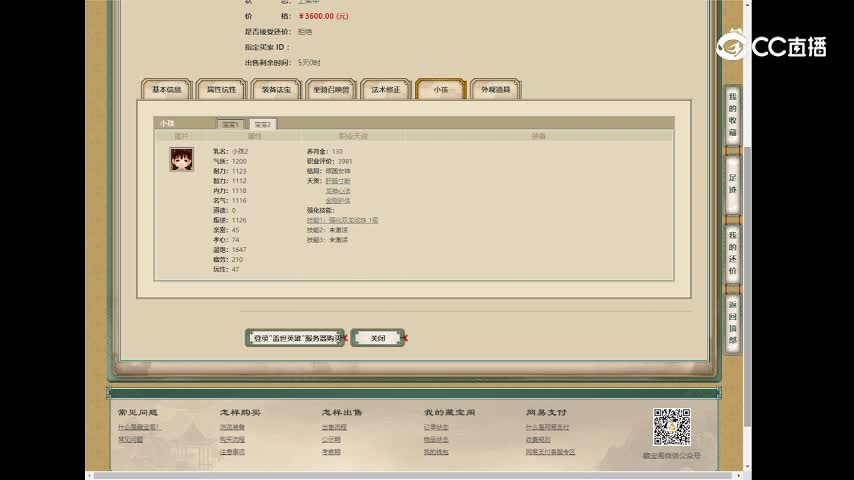Open 足迹 in the side panel
The image size is (854, 480).
pos(732,184)
